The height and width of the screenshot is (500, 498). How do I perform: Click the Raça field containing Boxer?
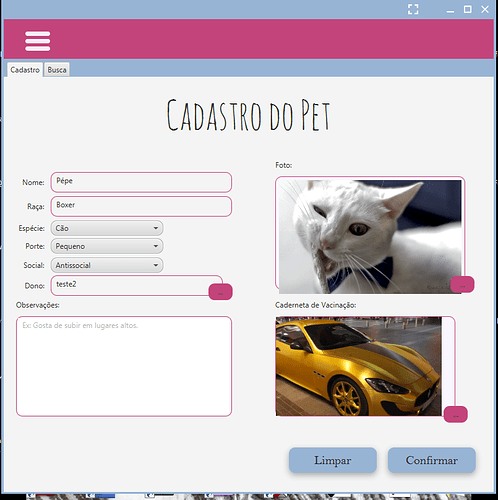click(x=141, y=206)
